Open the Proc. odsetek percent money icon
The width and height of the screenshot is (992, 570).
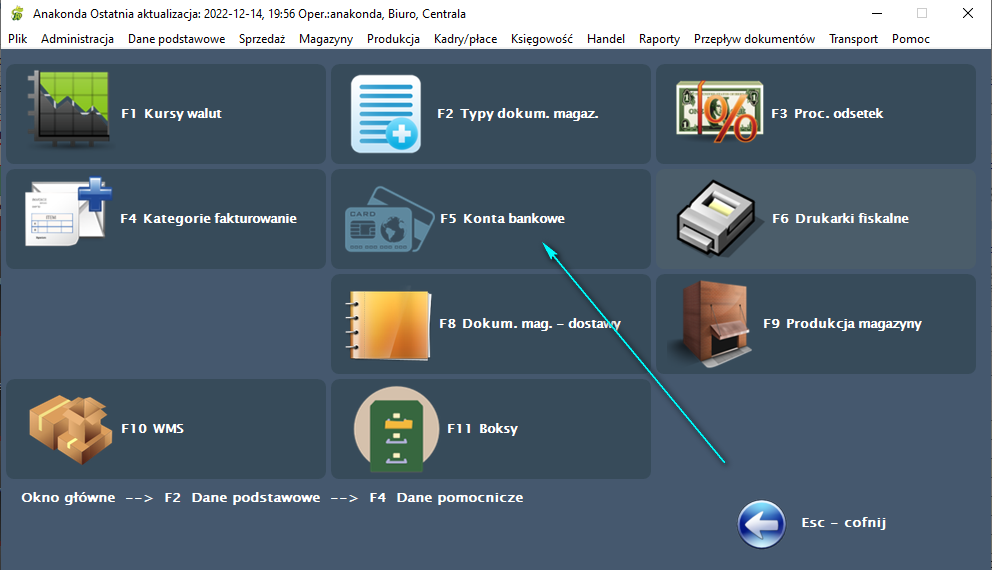pos(719,111)
